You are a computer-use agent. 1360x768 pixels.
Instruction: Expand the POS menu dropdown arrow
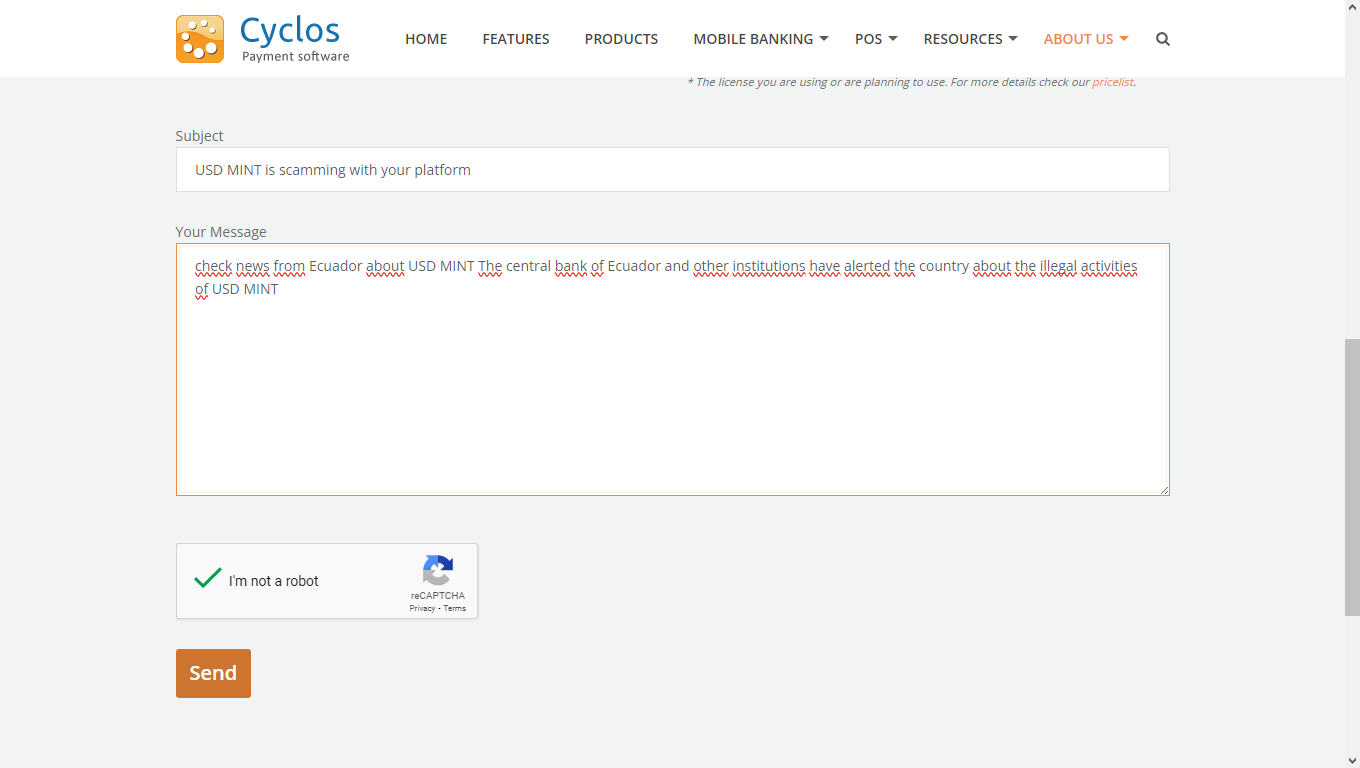pos(893,39)
